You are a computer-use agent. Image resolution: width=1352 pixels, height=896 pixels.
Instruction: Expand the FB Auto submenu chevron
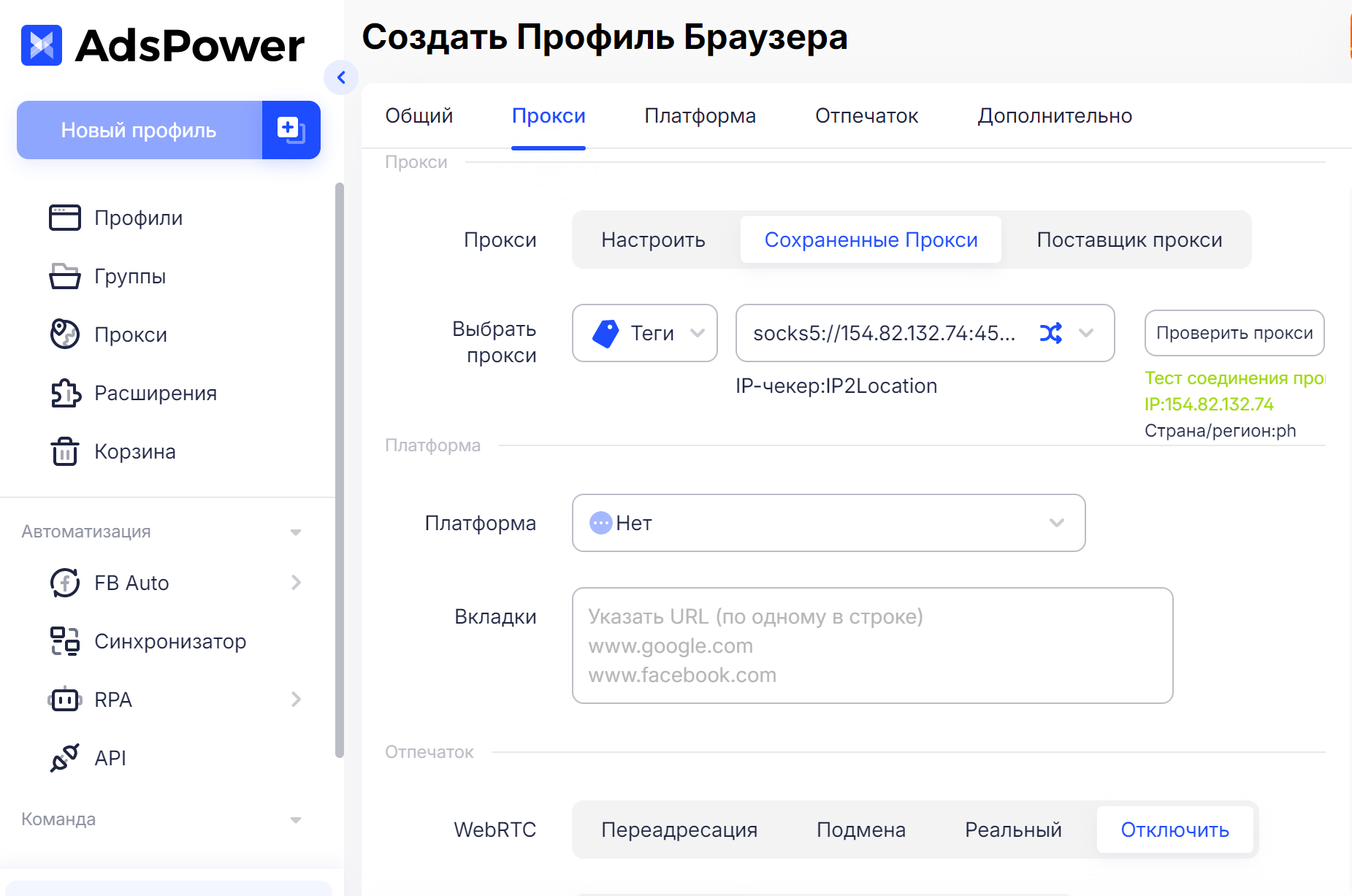click(296, 583)
